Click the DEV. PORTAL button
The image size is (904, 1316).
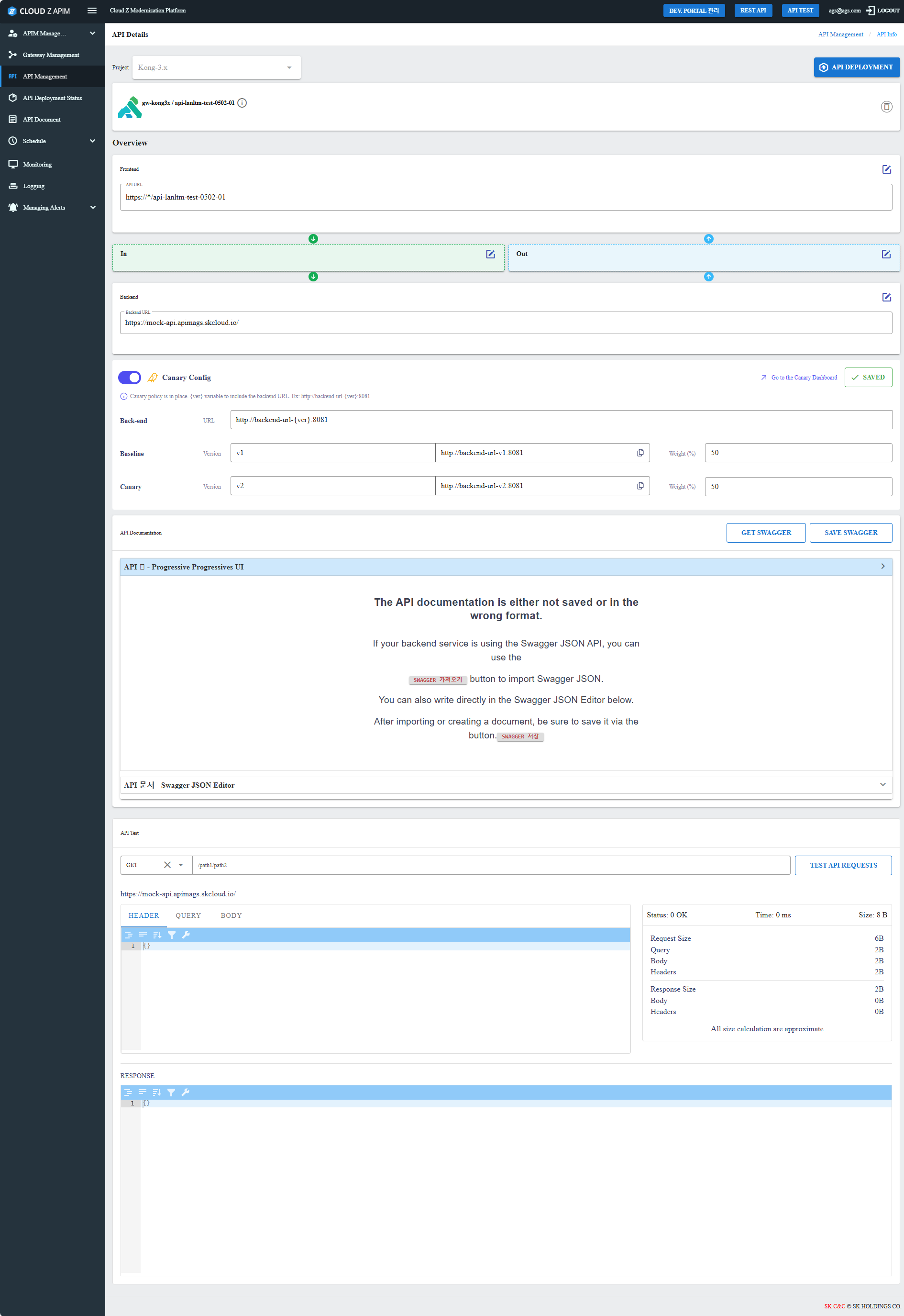(694, 11)
